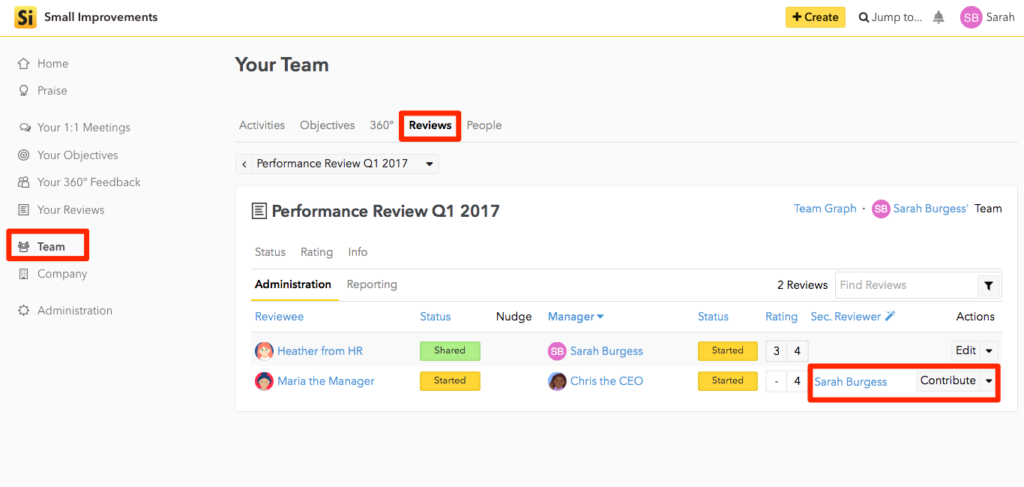Click Maria the Manager avatar

point(264,381)
